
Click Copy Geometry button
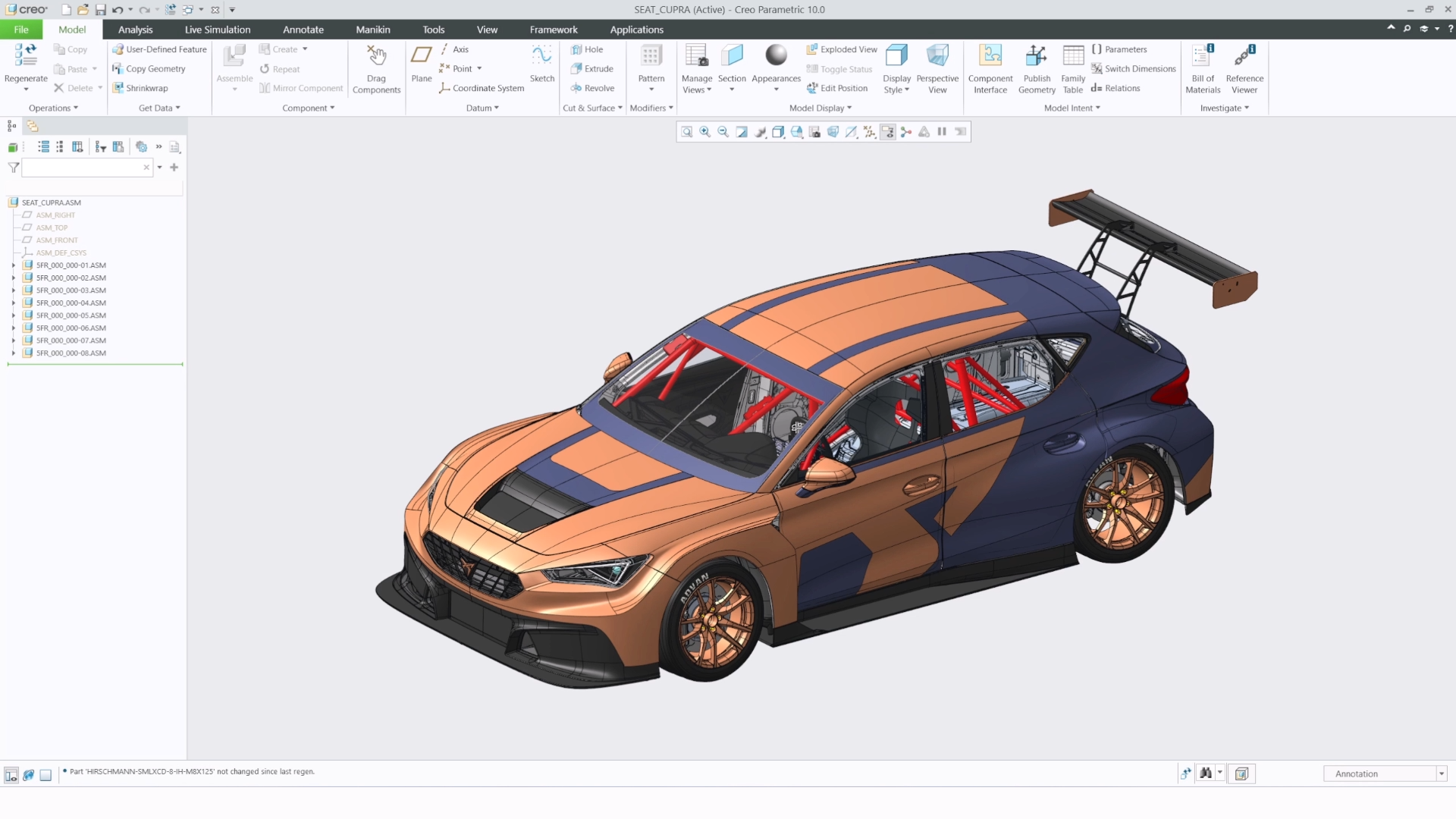[149, 69]
